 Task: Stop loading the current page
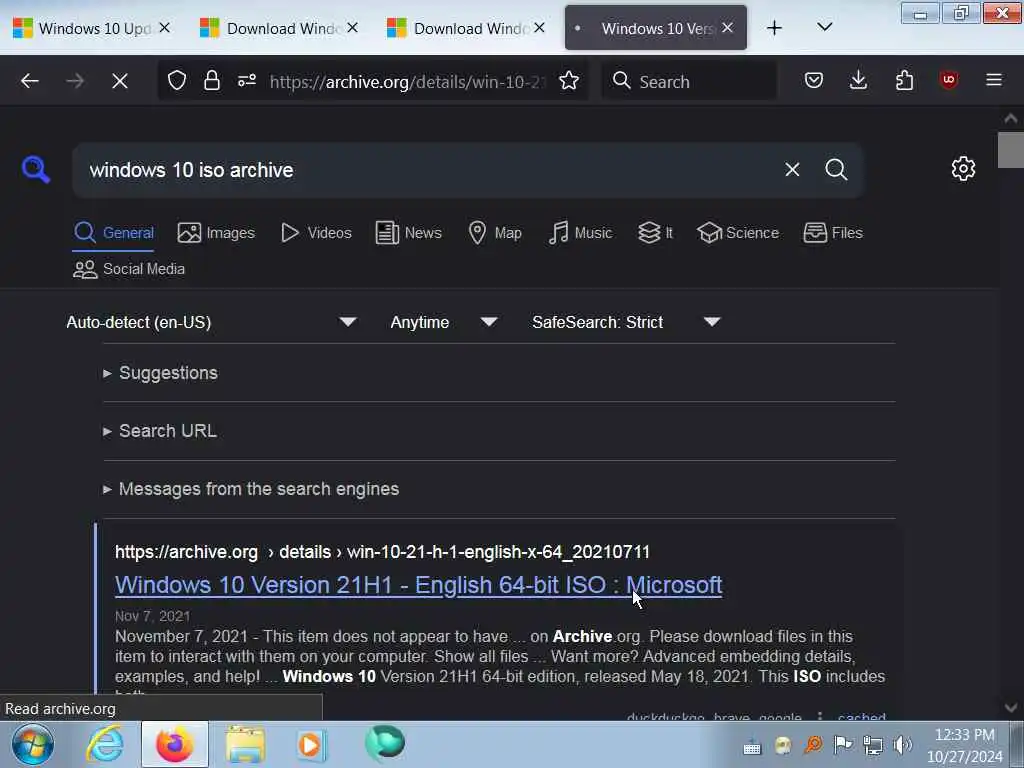[x=120, y=81]
